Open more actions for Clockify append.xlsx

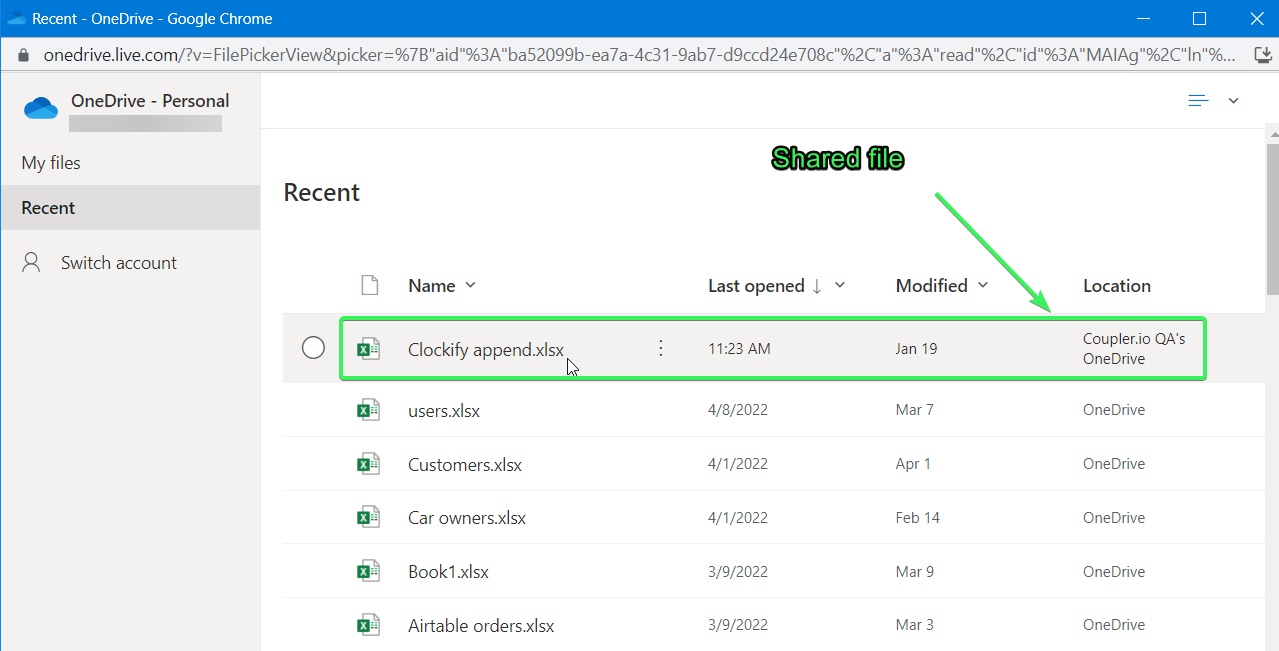click(660, 348)
